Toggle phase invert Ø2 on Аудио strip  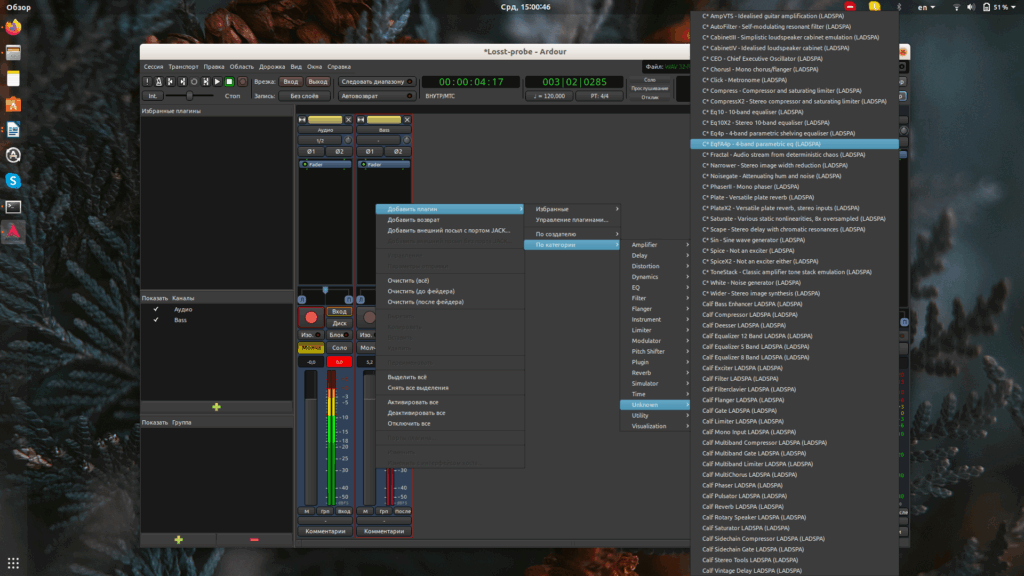tap(339, 152)
